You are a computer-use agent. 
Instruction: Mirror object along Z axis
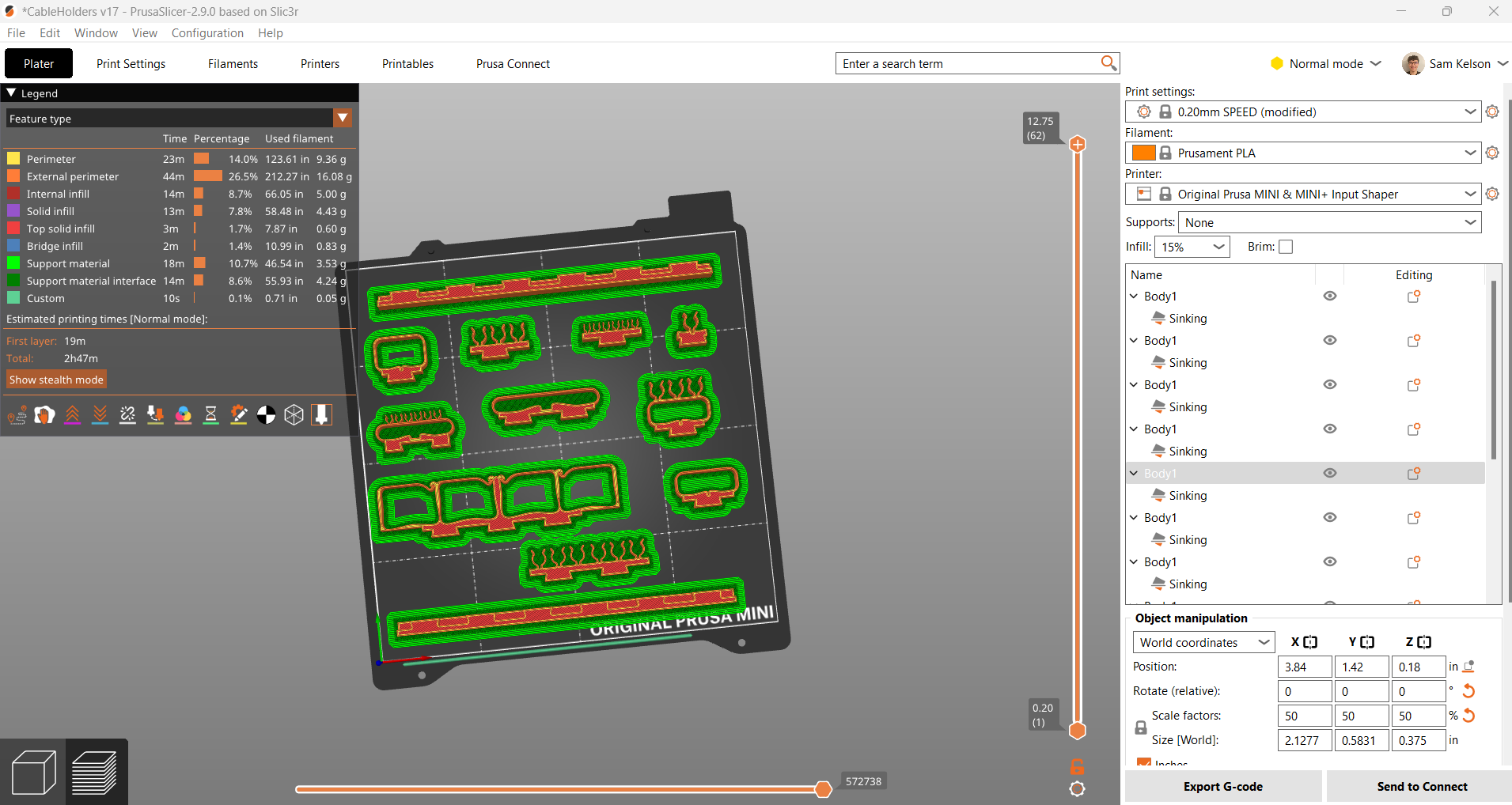click(x=1424, y=642)
